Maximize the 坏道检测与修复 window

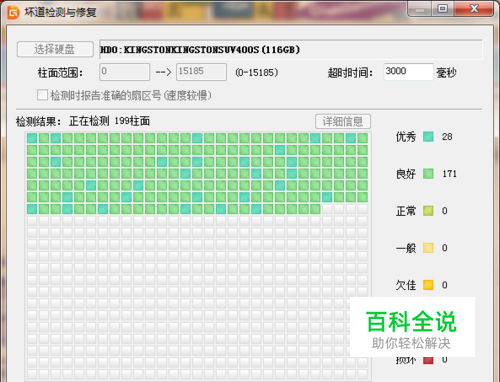click(443, 9)
